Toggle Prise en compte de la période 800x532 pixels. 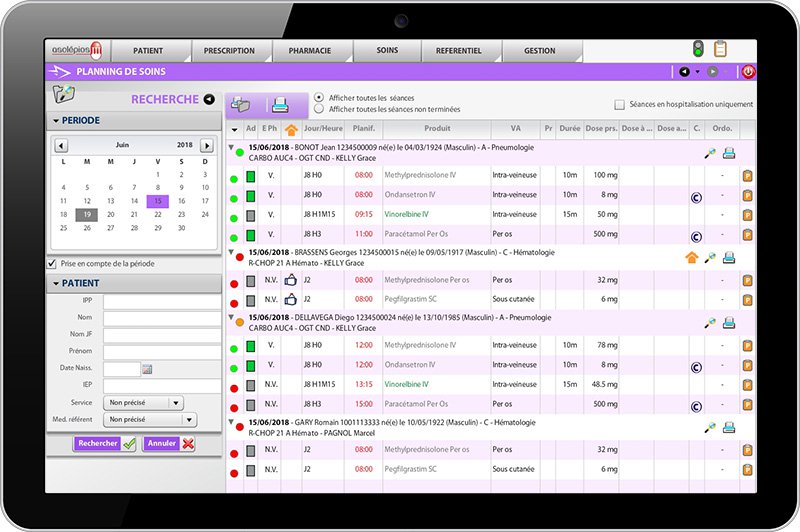point(52,264)
